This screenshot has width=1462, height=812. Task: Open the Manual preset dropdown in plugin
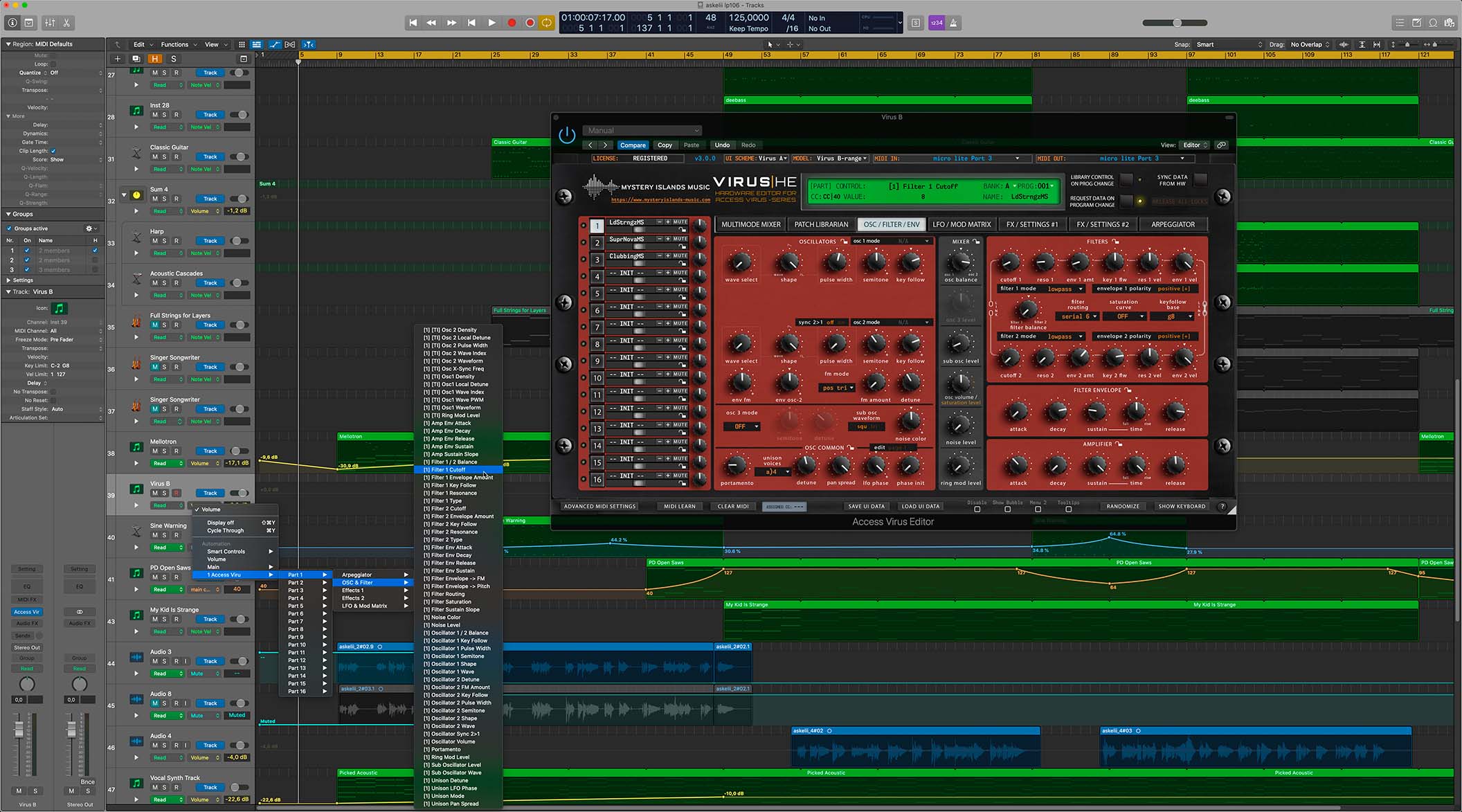(x=642, y=130)
